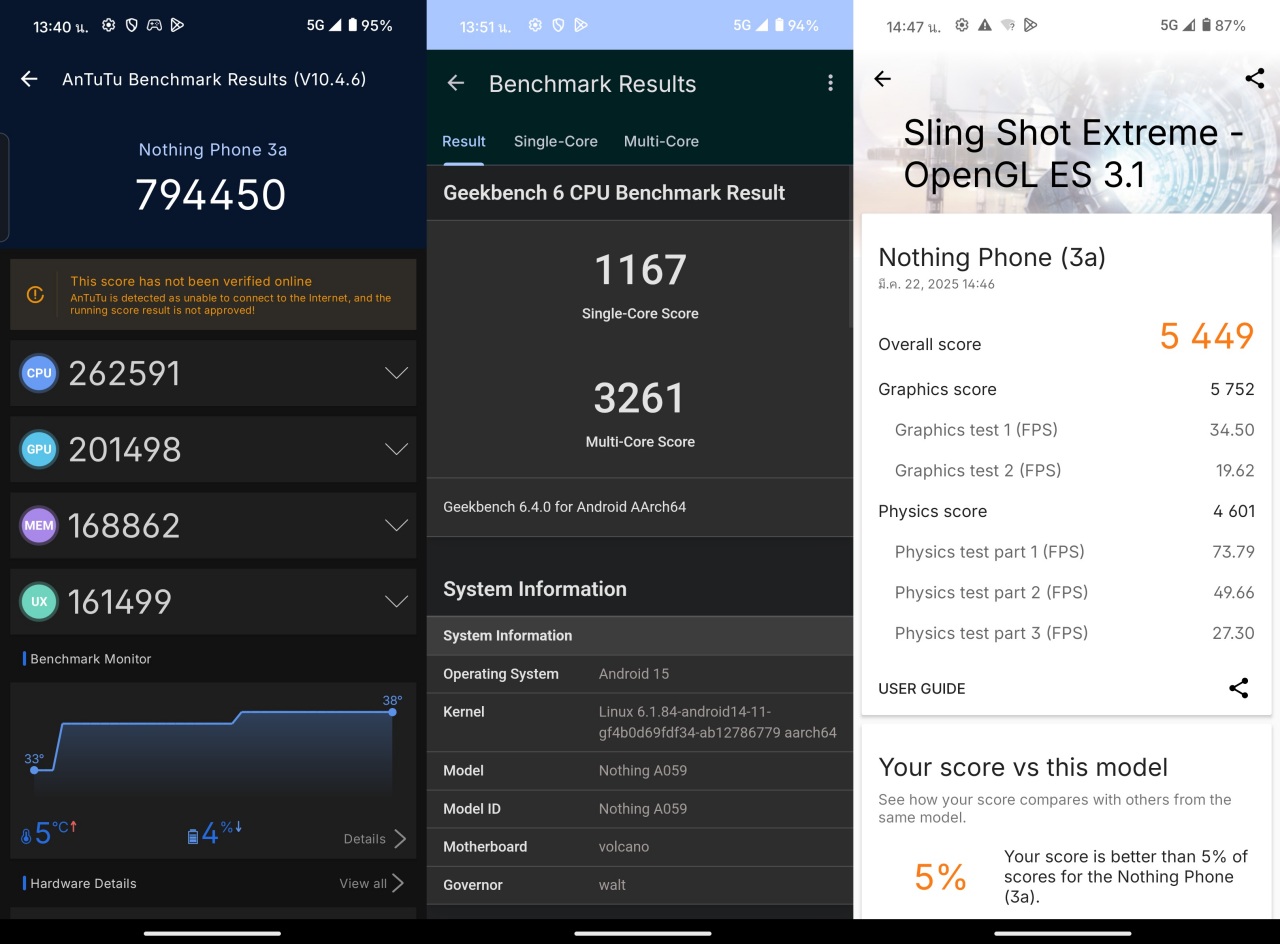The height and width of the screenshot is (944, 1280).
Task: Go back from AnTuTu Benchmark Results
Action: [29, 79]
